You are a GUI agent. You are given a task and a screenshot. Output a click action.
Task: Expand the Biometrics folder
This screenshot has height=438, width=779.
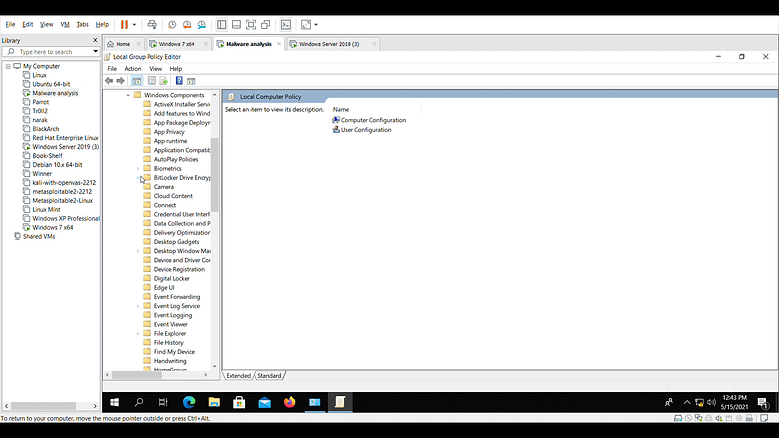[x=138, y=168]
